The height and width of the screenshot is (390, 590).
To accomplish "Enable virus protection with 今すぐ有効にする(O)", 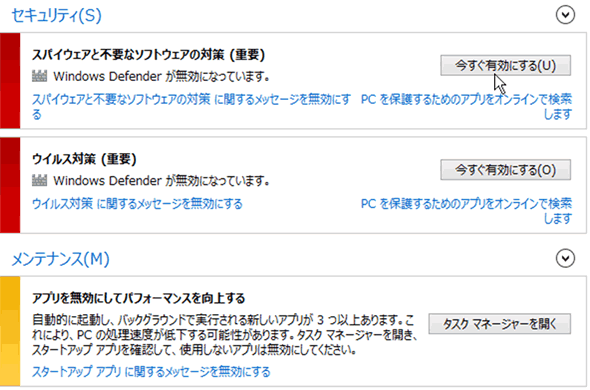I will point(505,170).
